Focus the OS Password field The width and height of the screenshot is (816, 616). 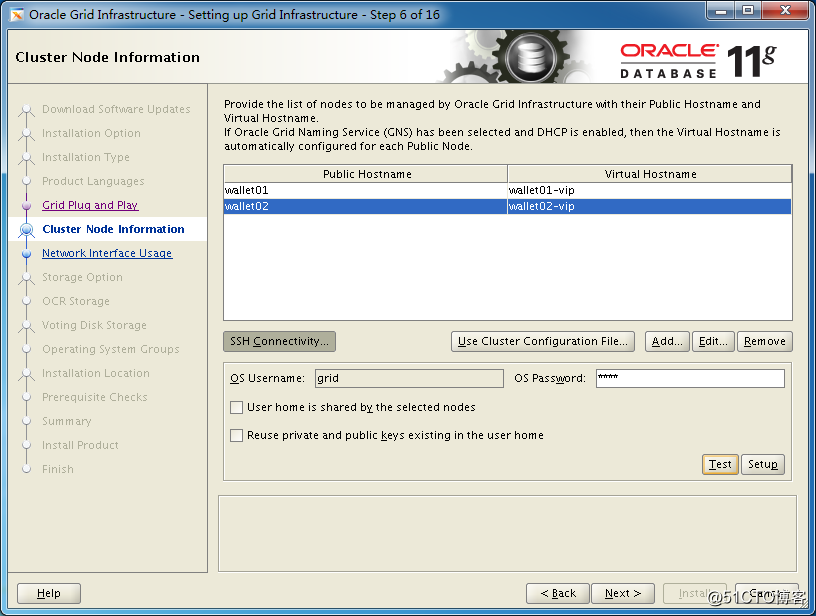click(690, 378)
